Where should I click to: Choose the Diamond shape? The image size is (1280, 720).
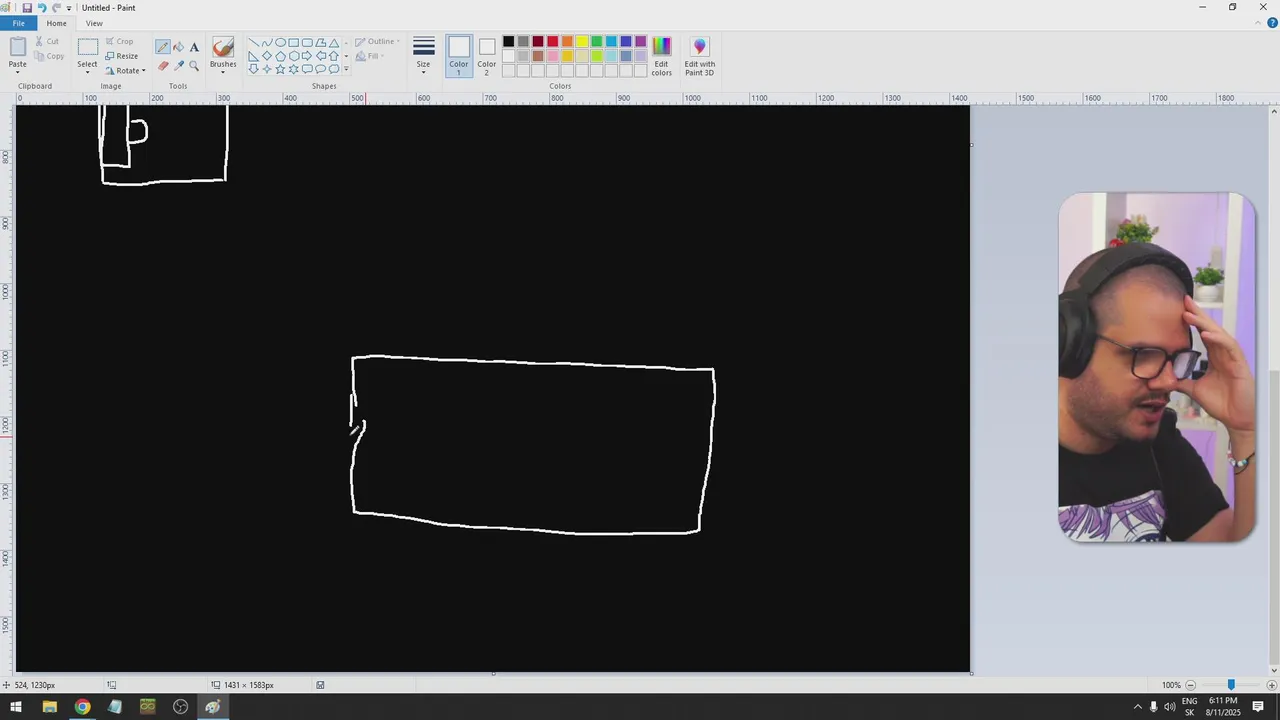(x=267, y=56)
